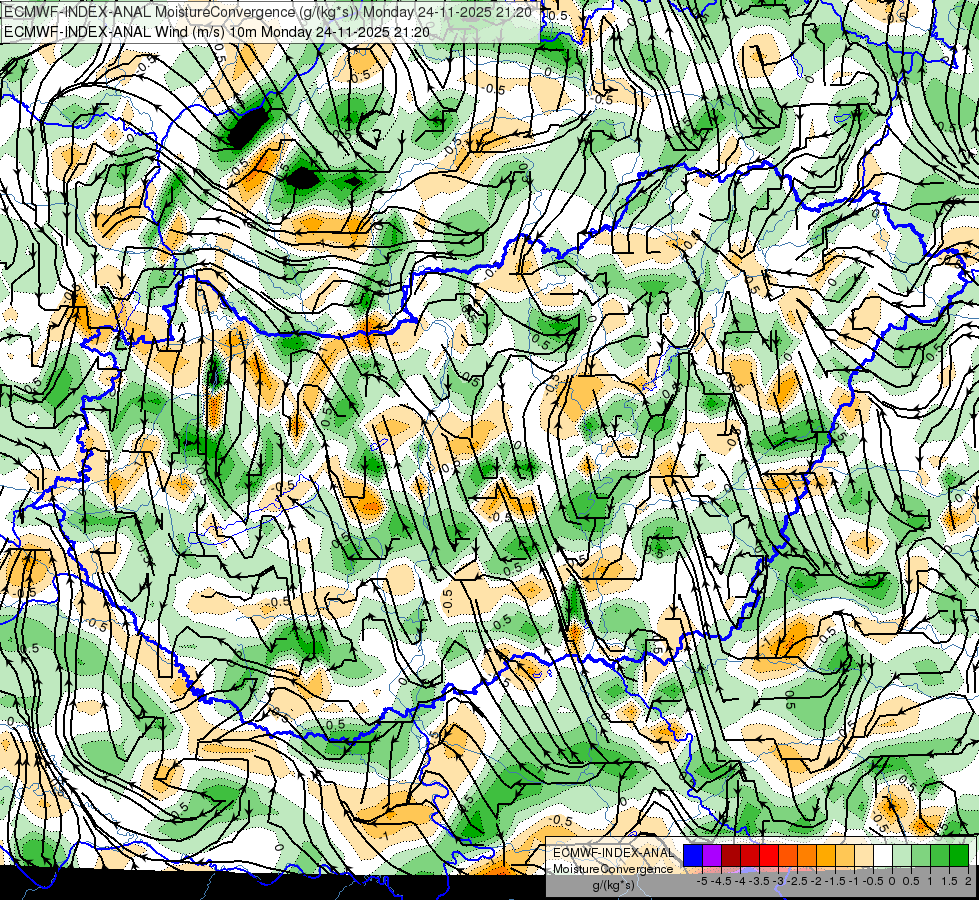Click the -5 value on legend scale
This screenshot has width=979, height=900.
click(702, 881)
